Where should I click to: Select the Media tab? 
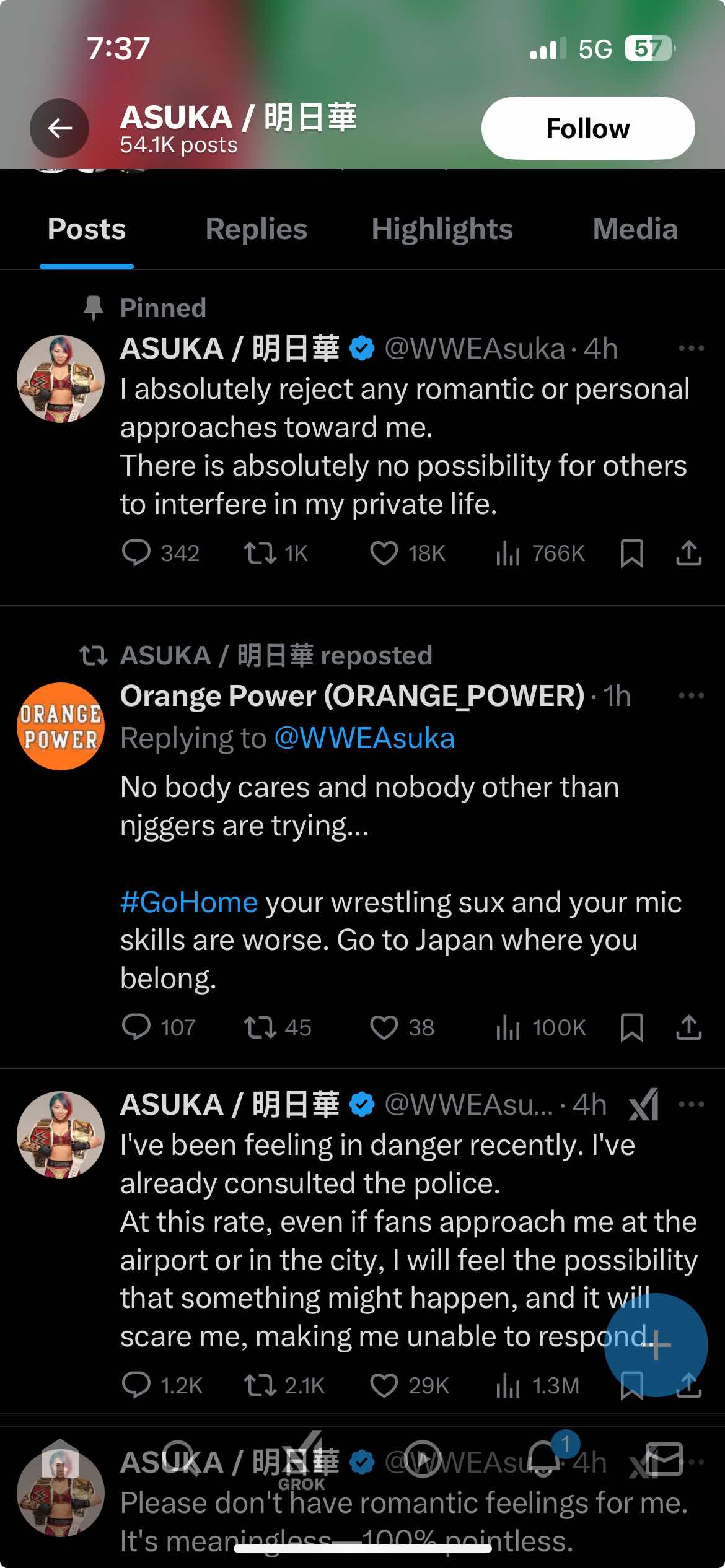coord(635,229)
